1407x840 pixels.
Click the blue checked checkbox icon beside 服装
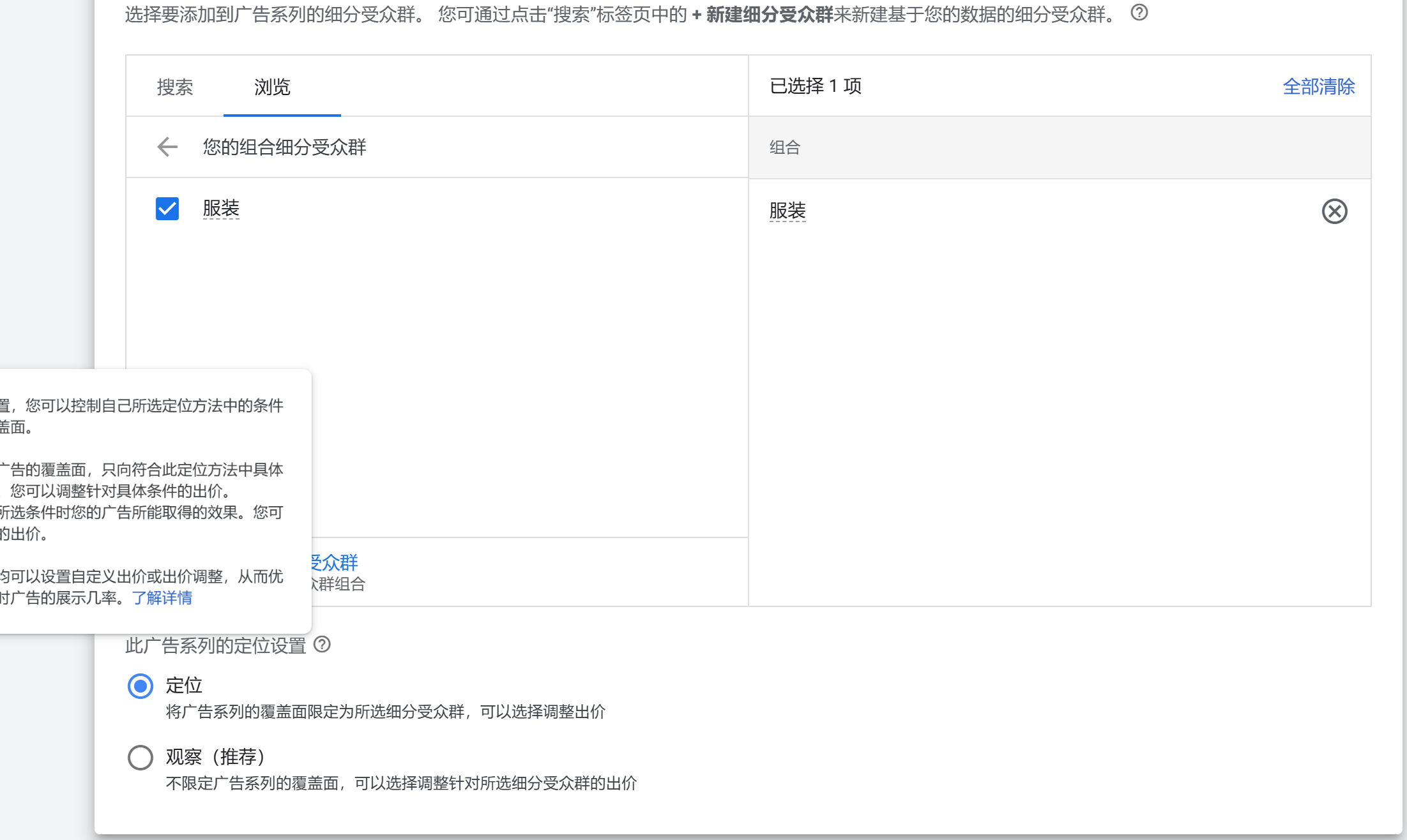click(x=166, y=208)
